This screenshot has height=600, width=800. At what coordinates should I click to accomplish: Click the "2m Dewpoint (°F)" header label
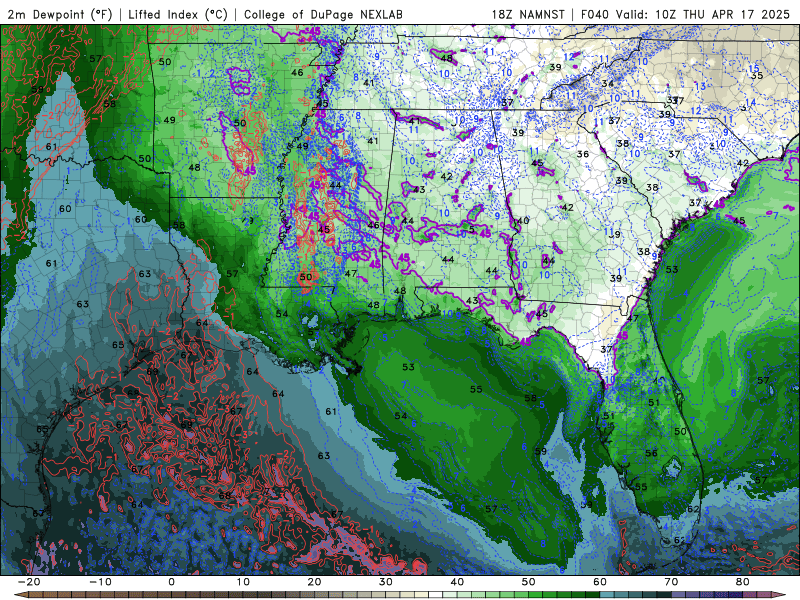pyautogui.click(x=59, y=14)
